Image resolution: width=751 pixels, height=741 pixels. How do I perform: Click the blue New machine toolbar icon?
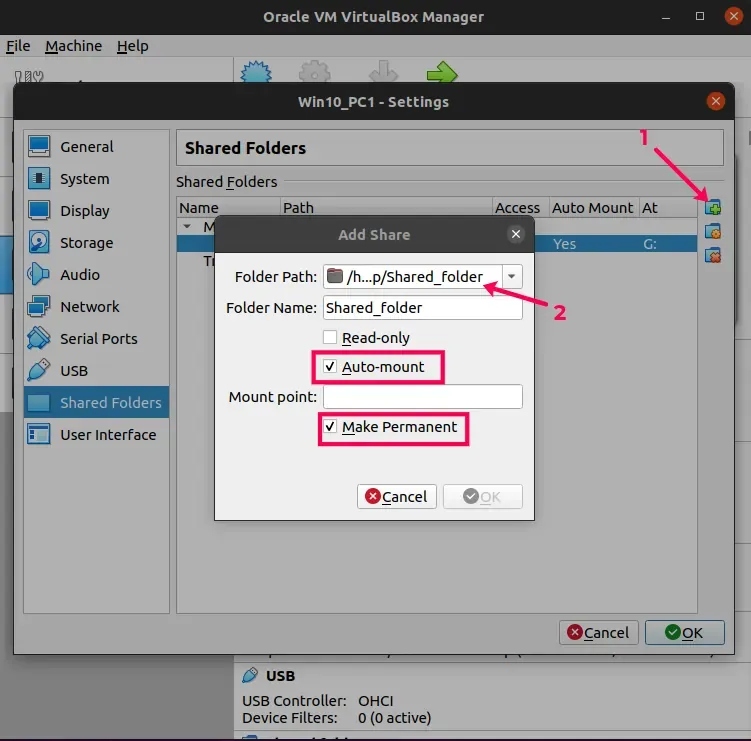pos(256,72)
